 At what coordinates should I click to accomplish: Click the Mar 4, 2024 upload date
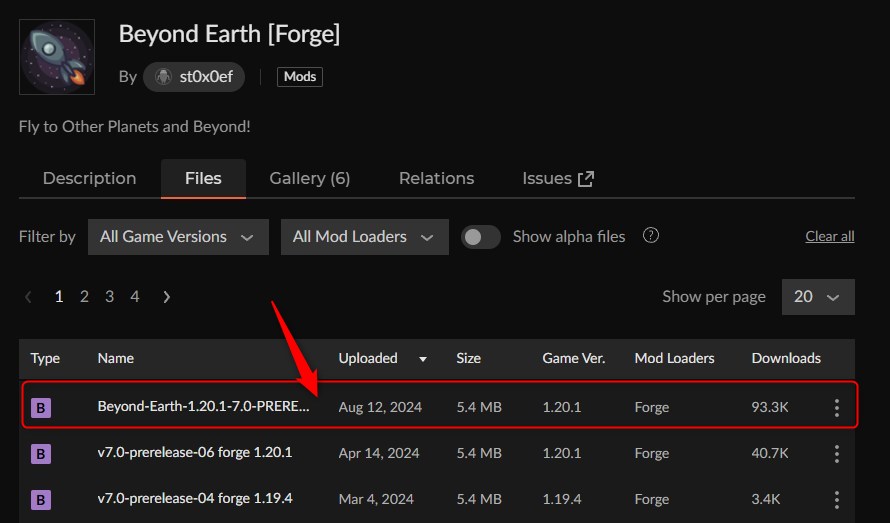(376, 499)
